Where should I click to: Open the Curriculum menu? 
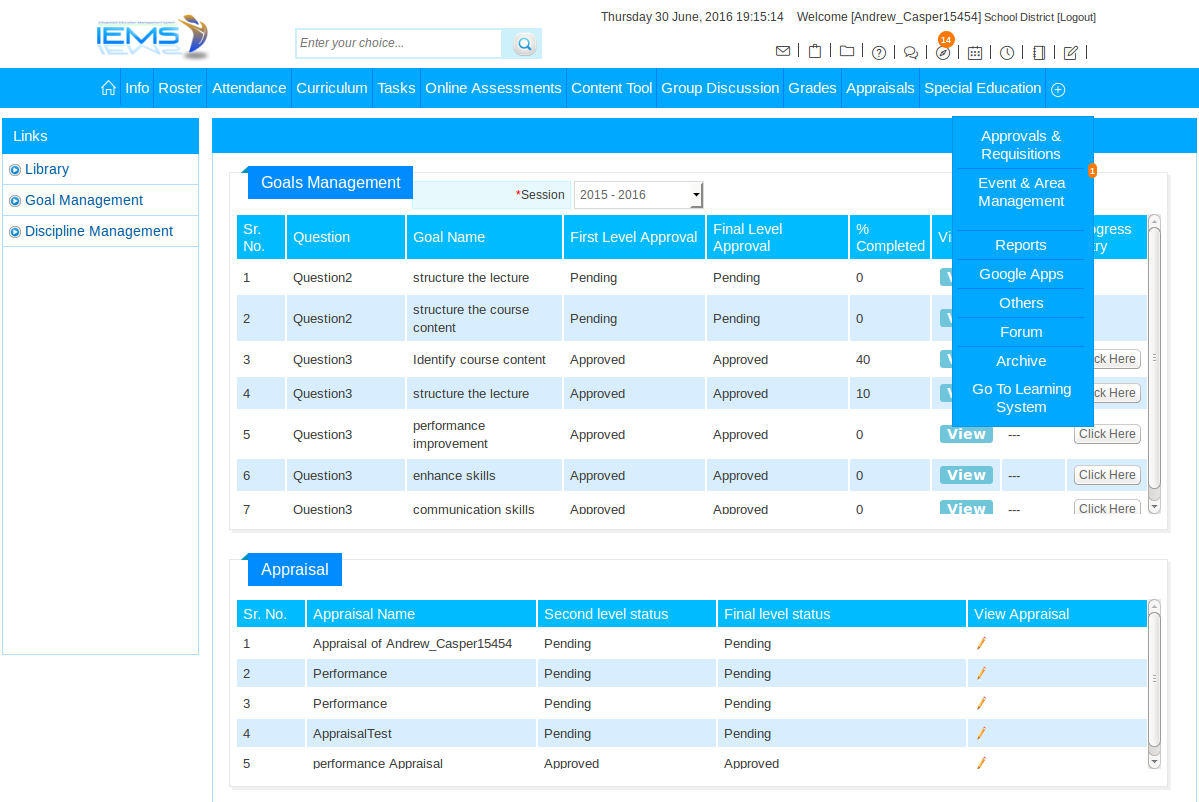click(x=331, y=88)
